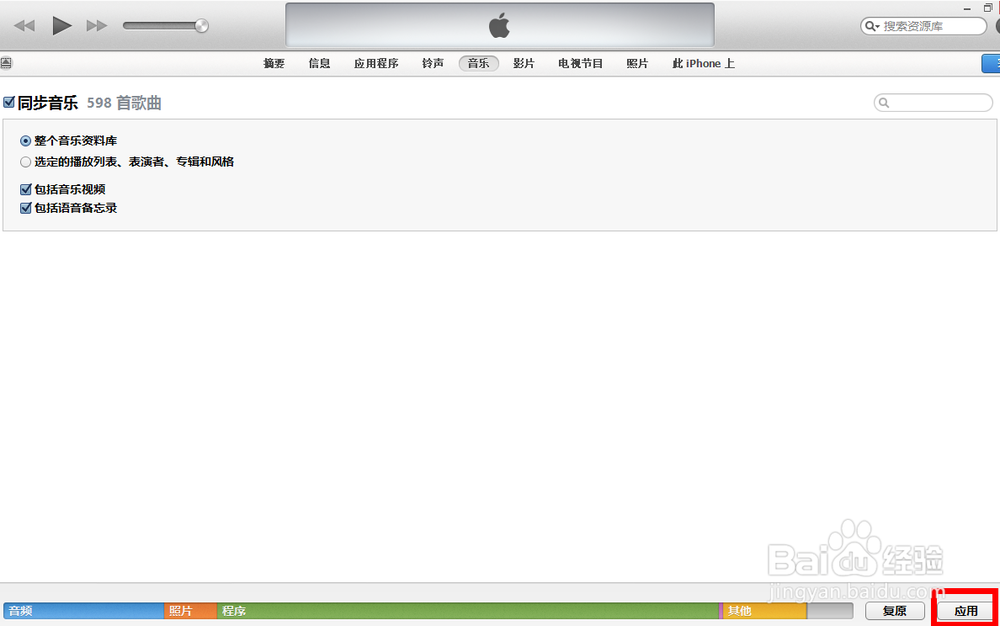
Task: Click the 应用 button to apply changes
Action: point(964,610)
